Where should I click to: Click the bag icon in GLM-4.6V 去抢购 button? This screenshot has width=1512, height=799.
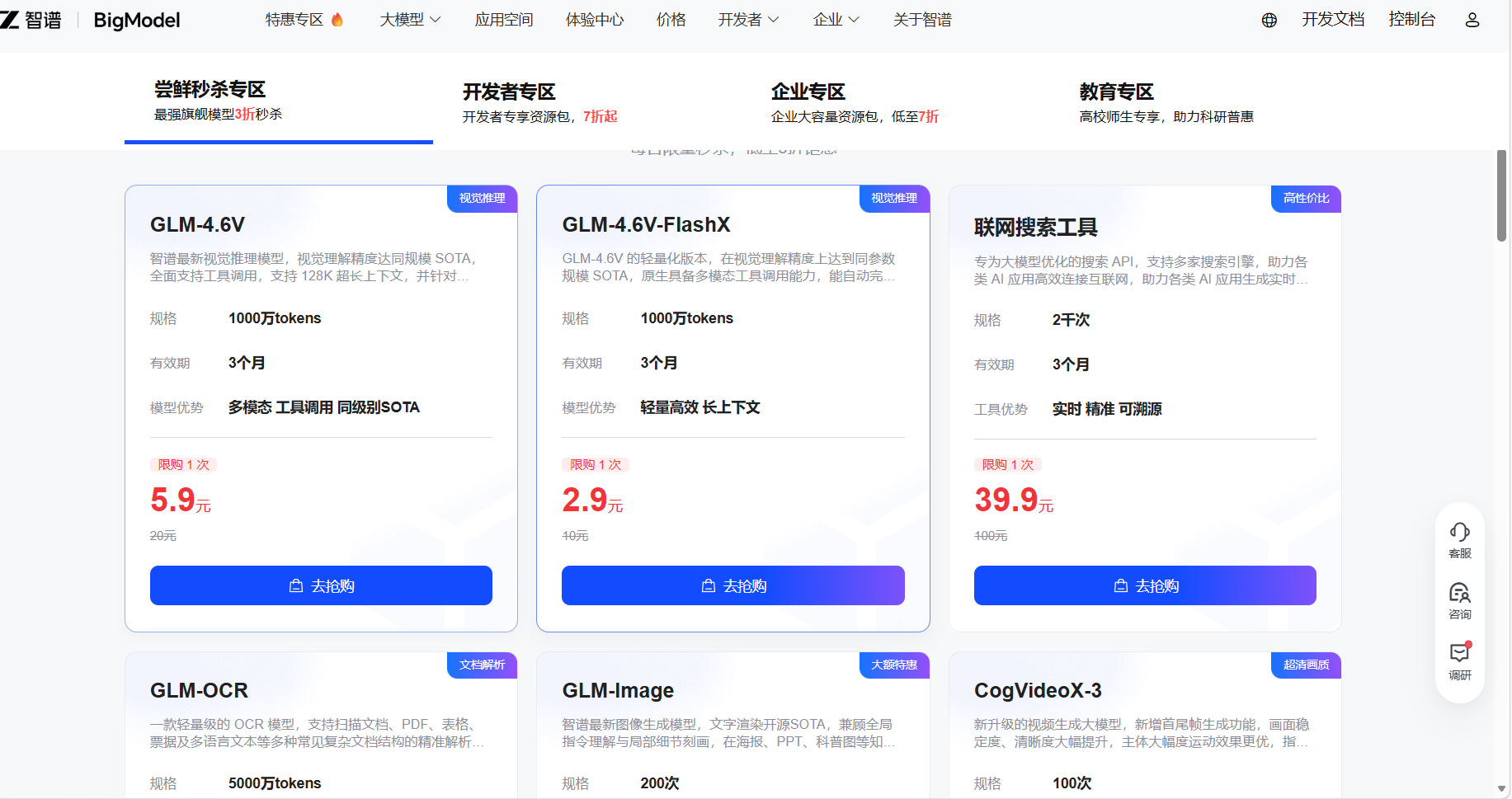tap(296, 585)
